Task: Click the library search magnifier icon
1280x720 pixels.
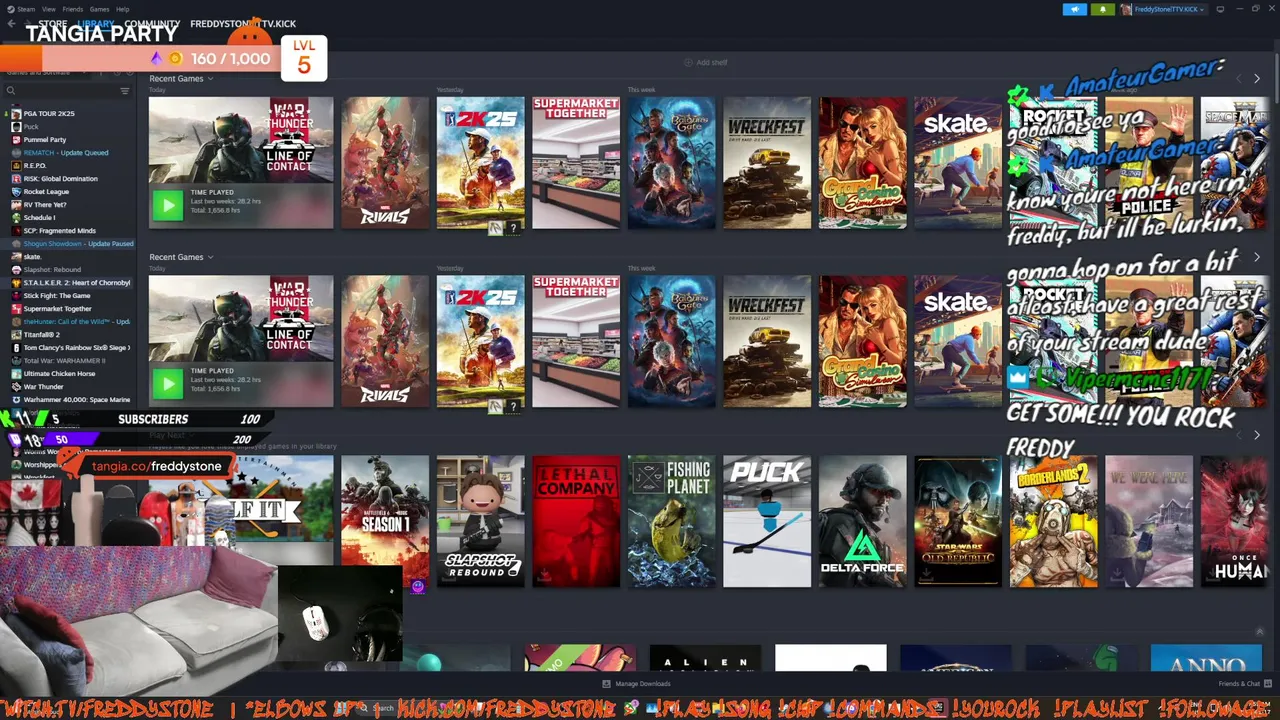Action: click(x=11, y=91)
